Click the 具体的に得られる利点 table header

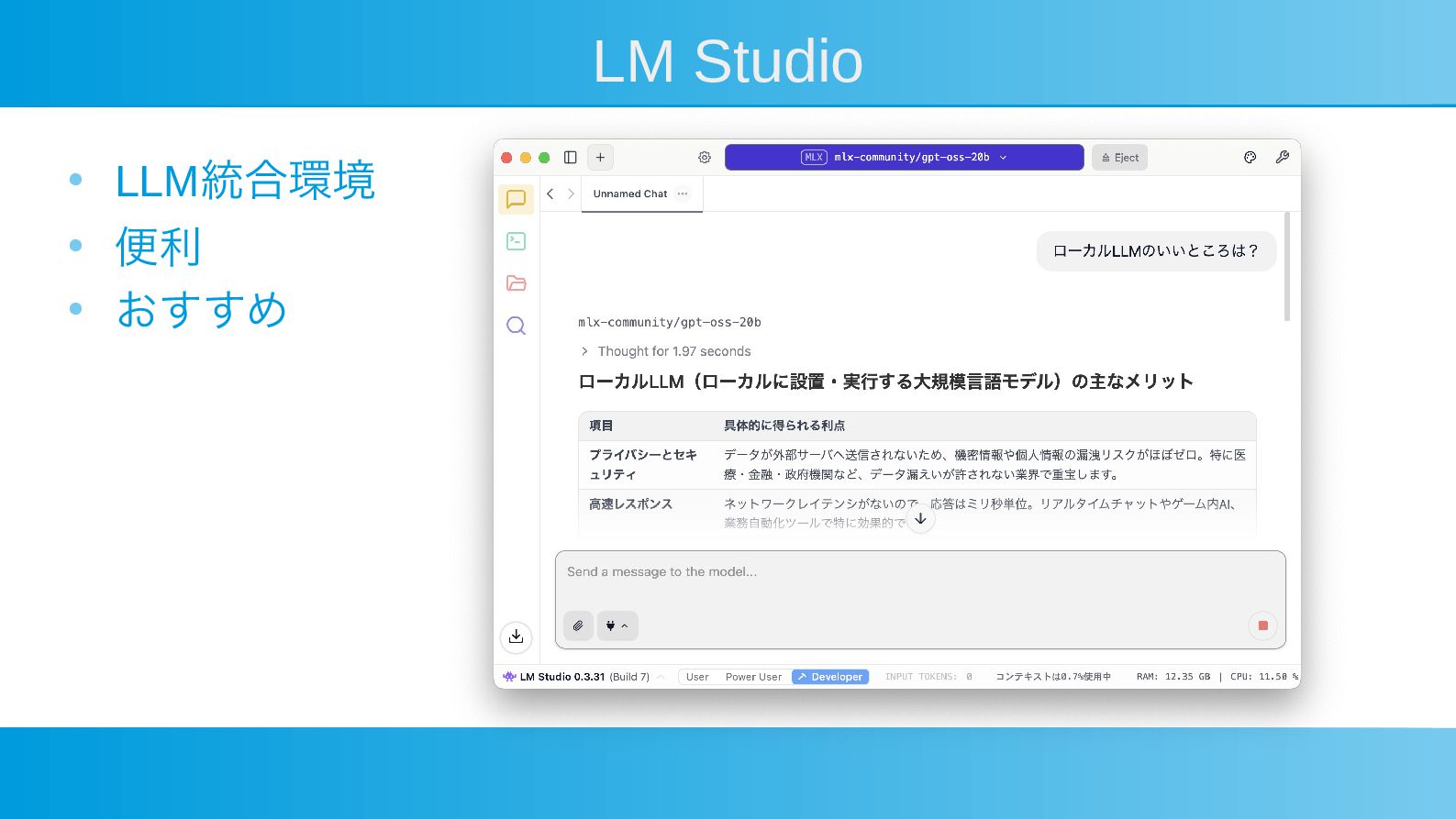(x=784, y=426)
